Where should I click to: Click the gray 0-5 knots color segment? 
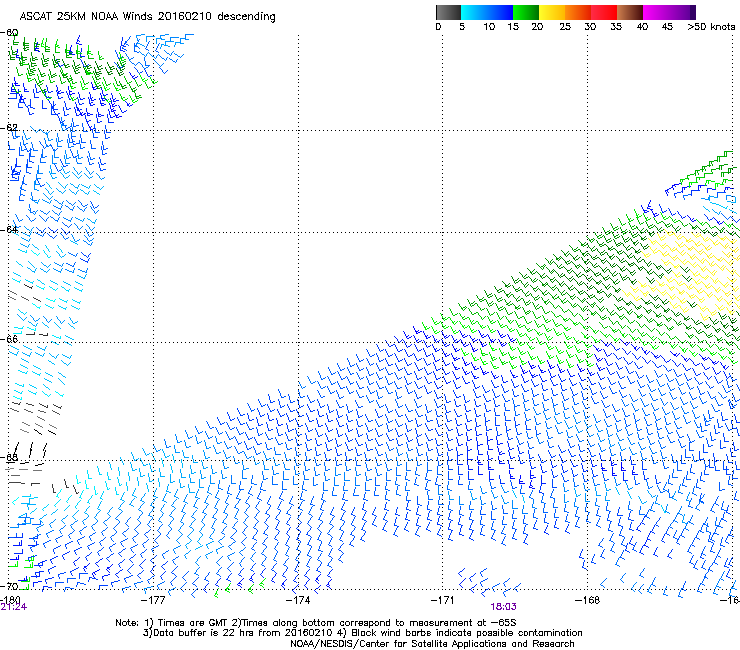tap(448, 12)
